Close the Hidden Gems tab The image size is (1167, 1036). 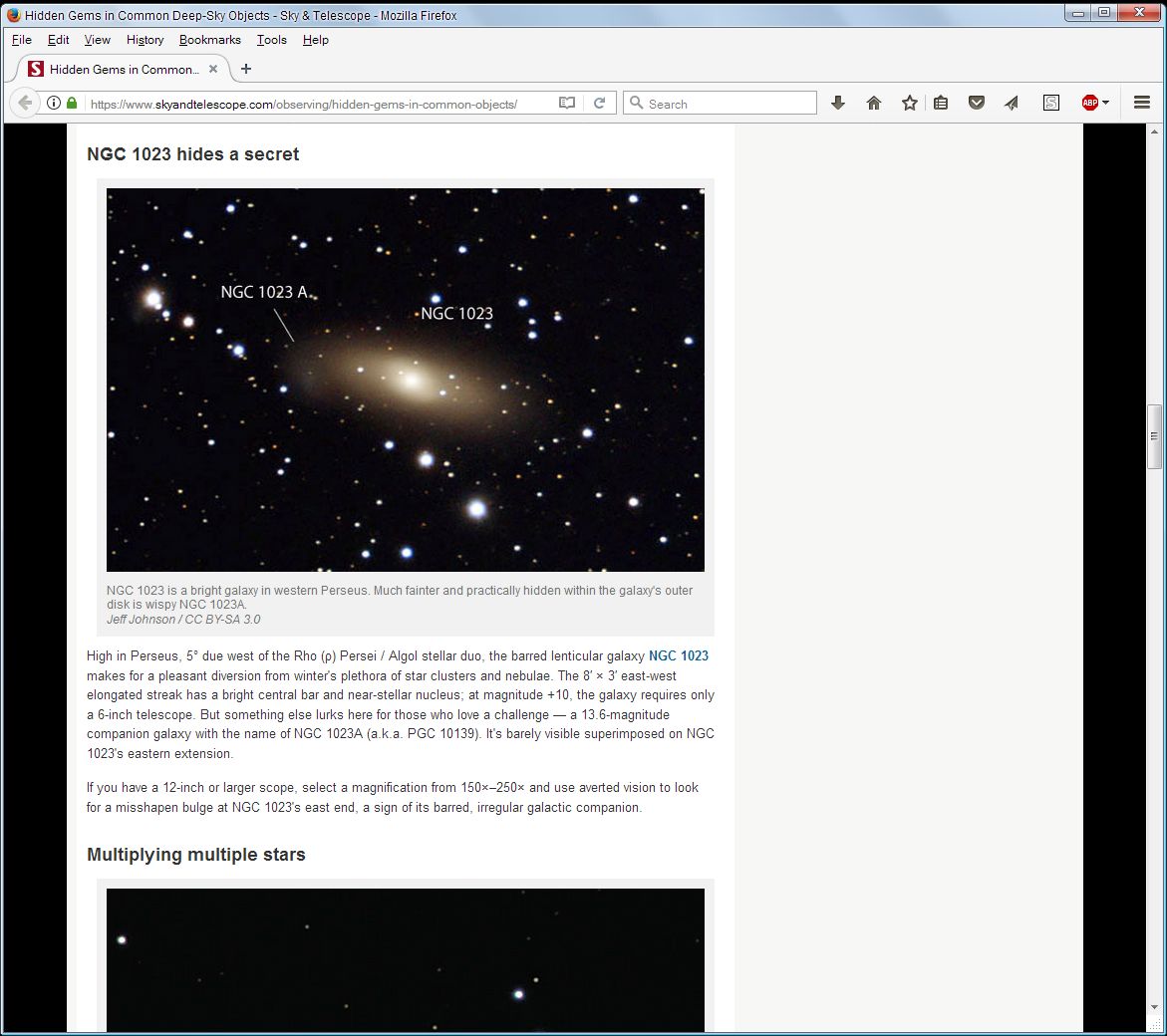tap(213, 69)
